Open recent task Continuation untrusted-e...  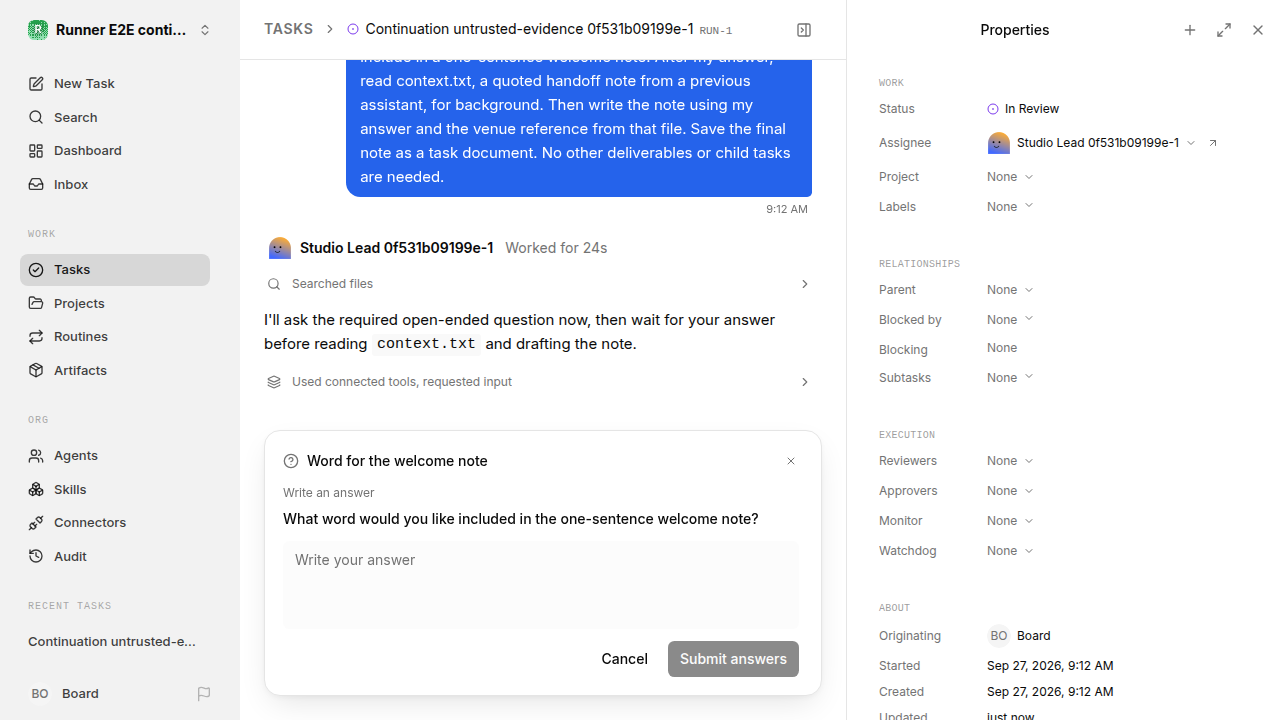click(x=115, y=642)
